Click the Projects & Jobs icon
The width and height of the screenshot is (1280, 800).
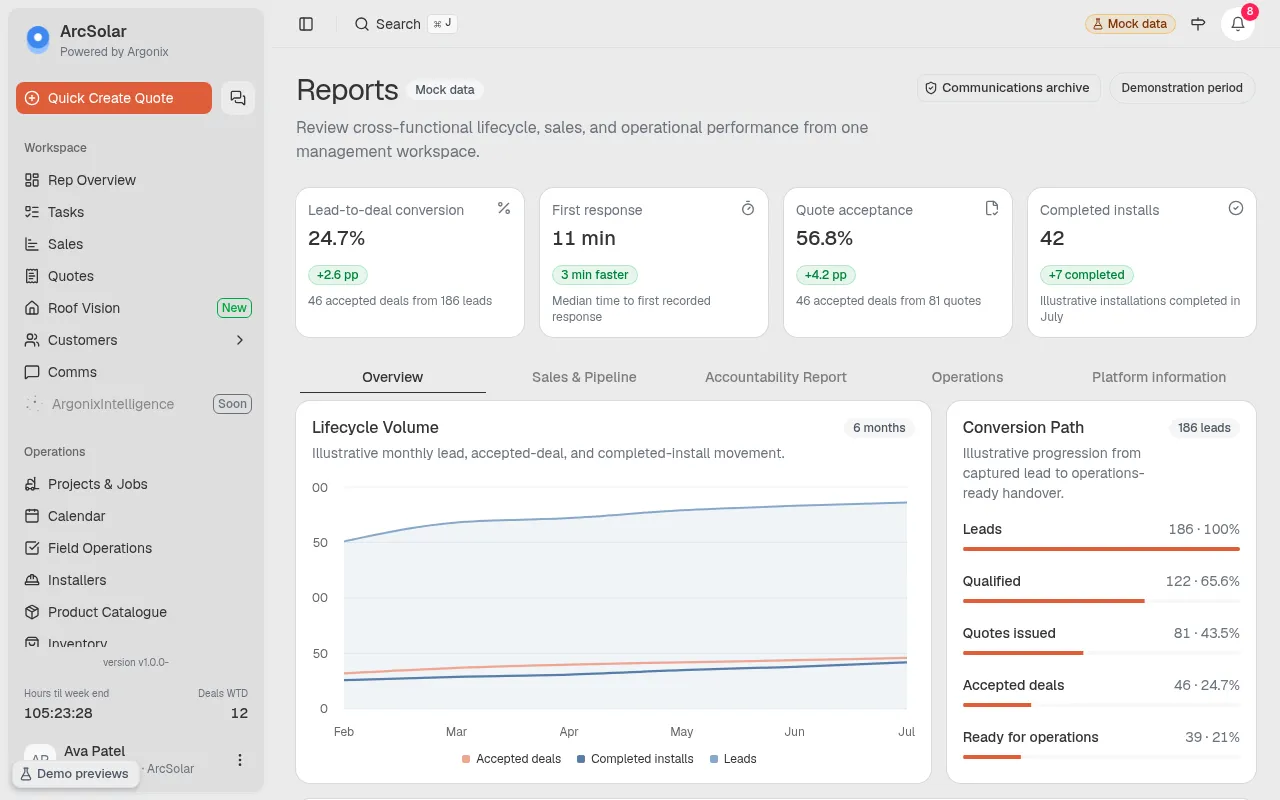[32, 484]
